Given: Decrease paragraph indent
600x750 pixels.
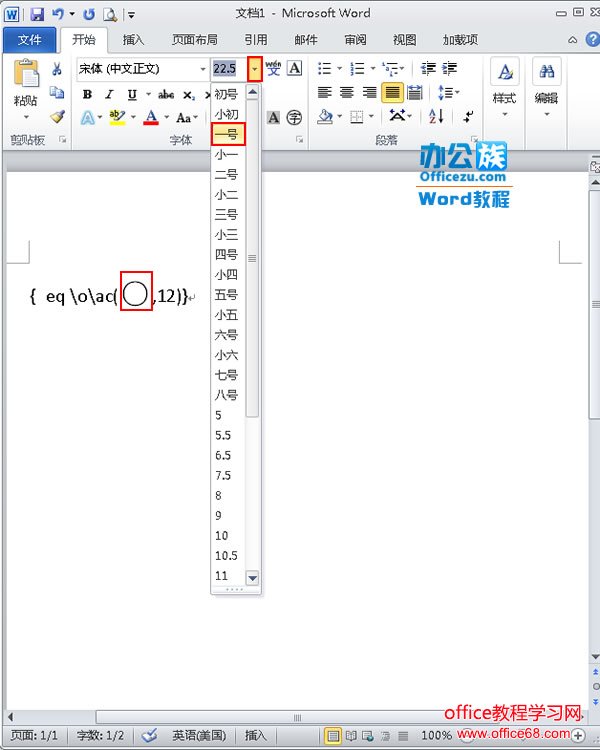Looking at the screenshot, I should [x=428, y=69].
